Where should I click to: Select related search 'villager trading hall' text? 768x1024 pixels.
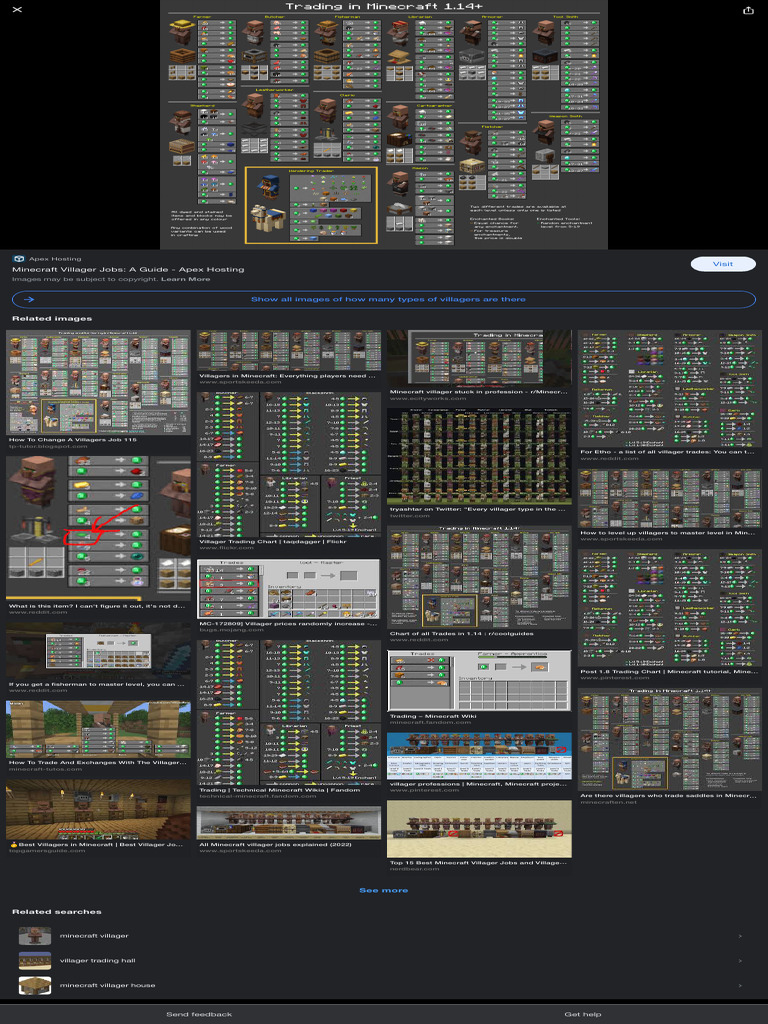pos(98,961)
